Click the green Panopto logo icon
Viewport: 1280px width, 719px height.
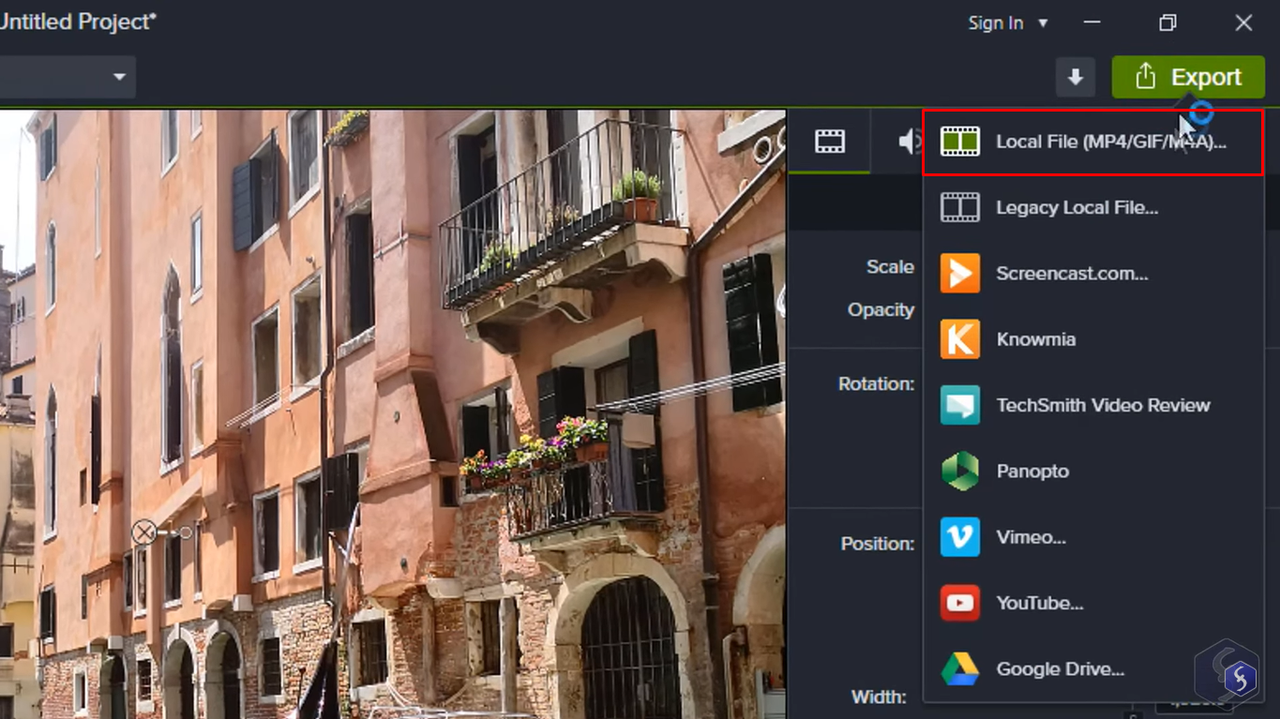960,472
